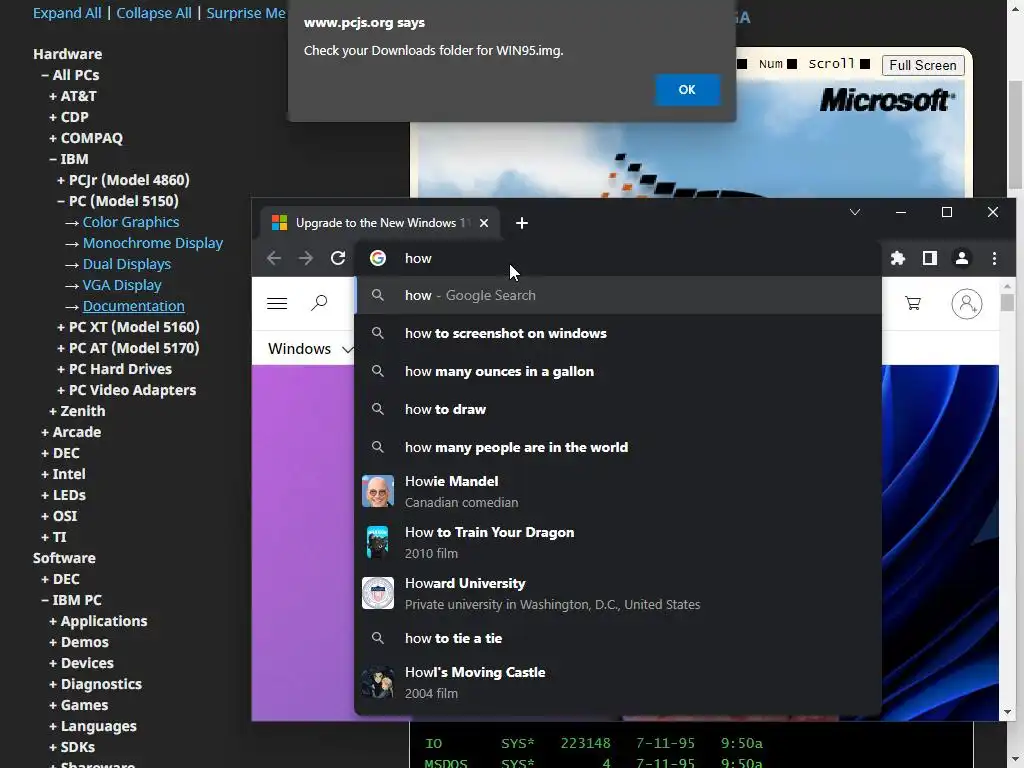Screen dimensions: 1024x768
Task: Open the Monochrome Display link
Action: pyautogui.click(x=153, y=243)
